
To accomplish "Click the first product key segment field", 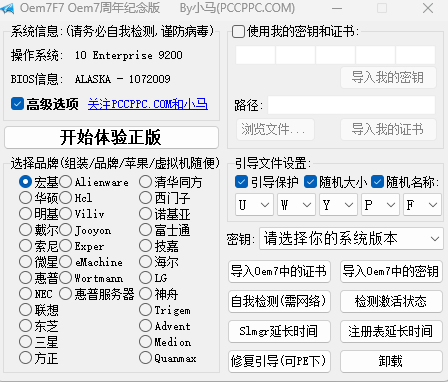I will [255, 55].
